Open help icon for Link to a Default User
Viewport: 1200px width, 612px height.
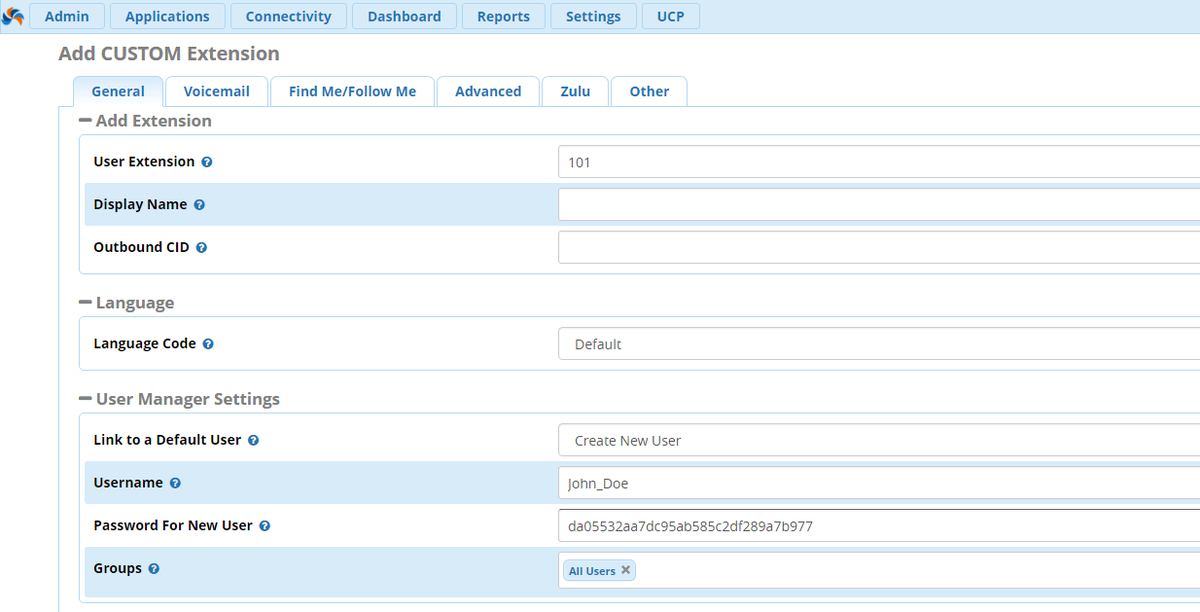[x=253, y=440]
